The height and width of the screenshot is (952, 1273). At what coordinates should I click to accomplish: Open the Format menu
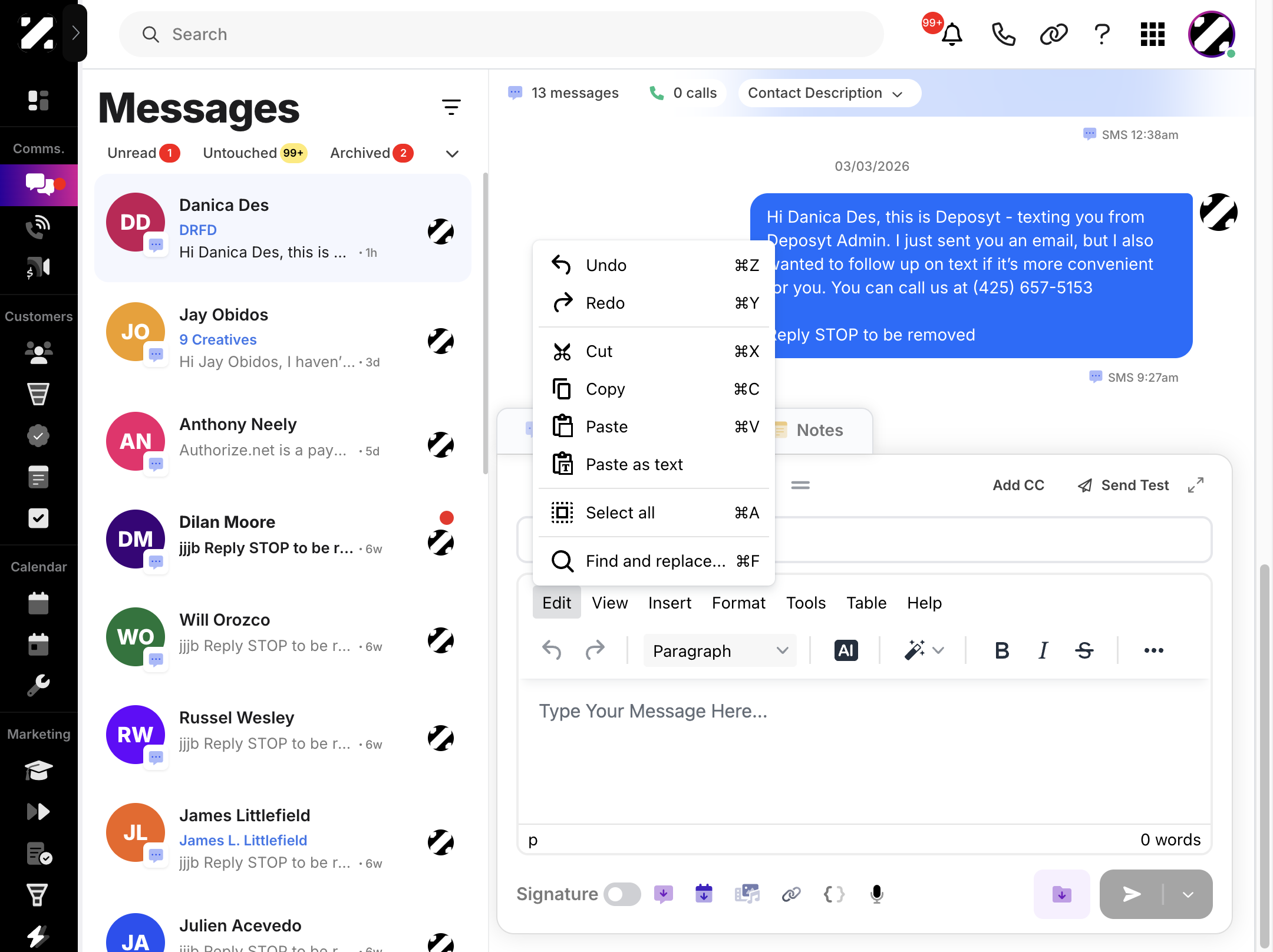tap(738, 603)
